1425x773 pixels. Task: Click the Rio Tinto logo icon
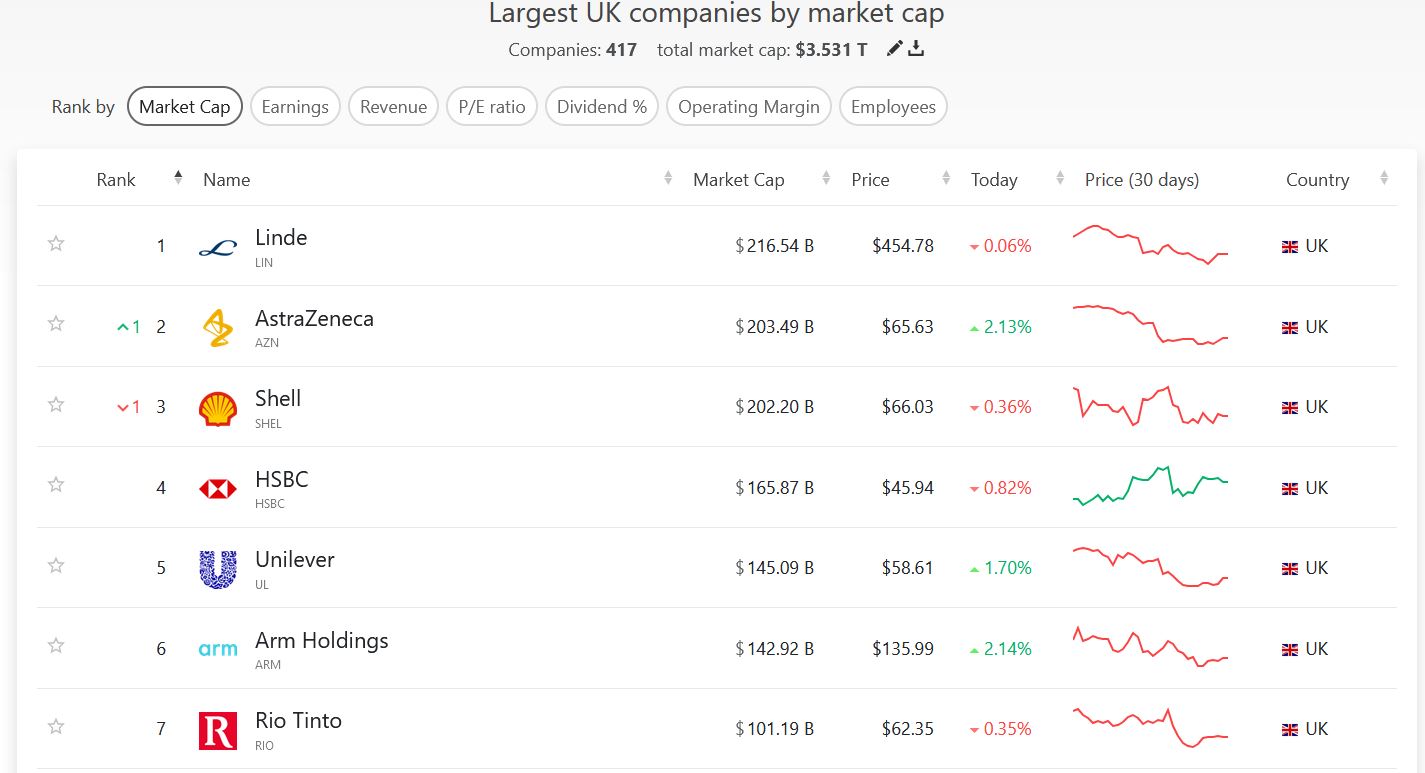218,730
